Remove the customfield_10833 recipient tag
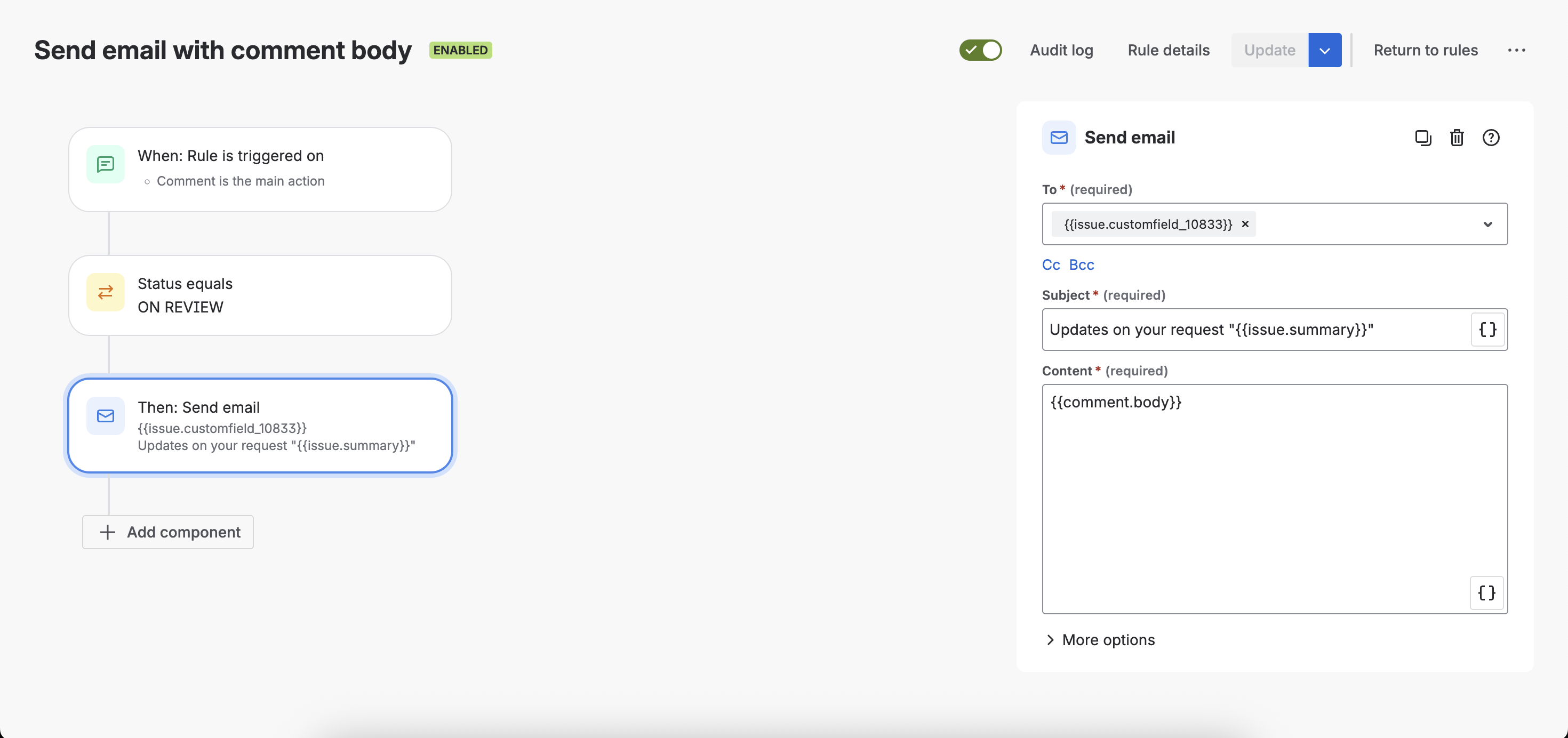 pyautogui.click(x=1245, y=224)
